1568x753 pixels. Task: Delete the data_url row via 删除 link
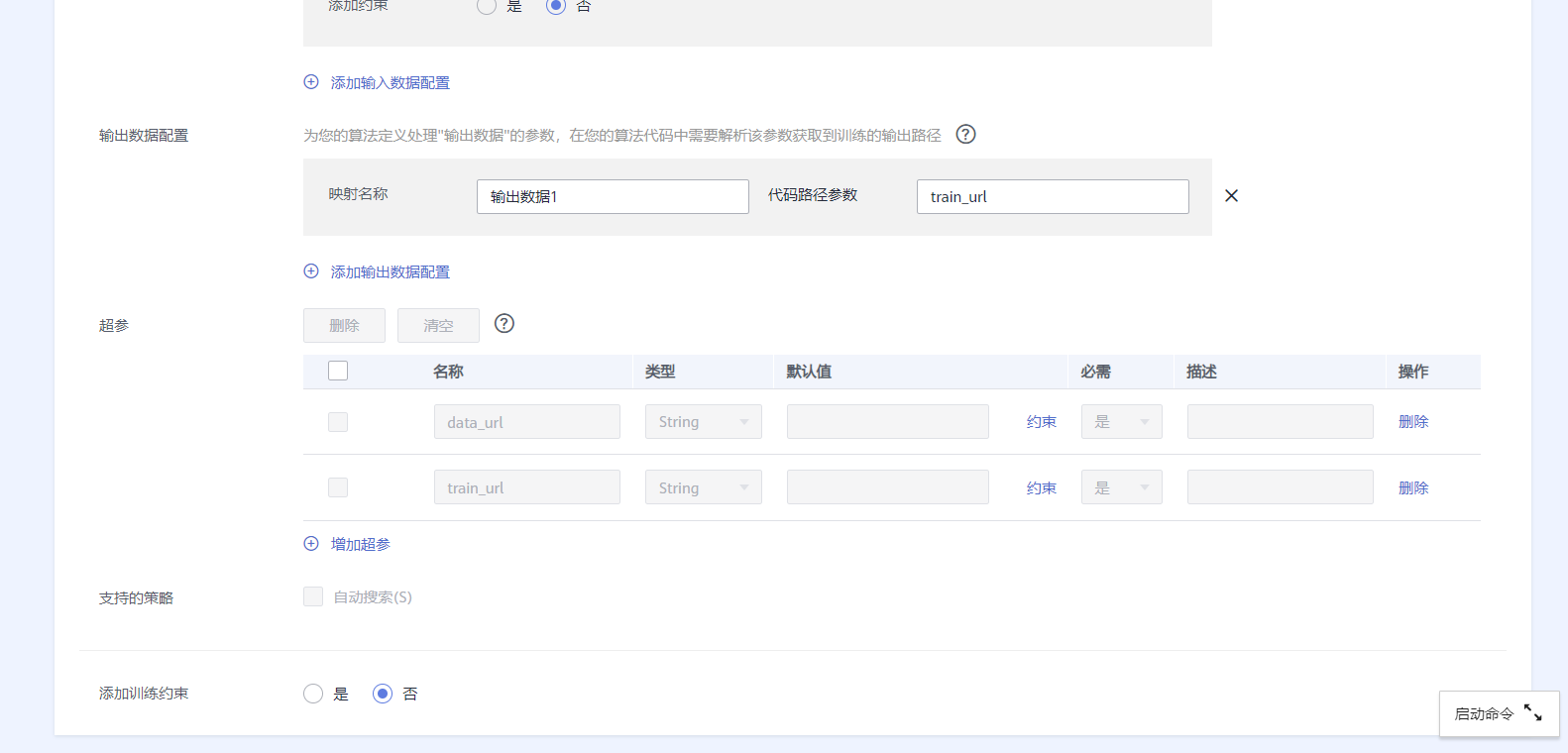1413,422
